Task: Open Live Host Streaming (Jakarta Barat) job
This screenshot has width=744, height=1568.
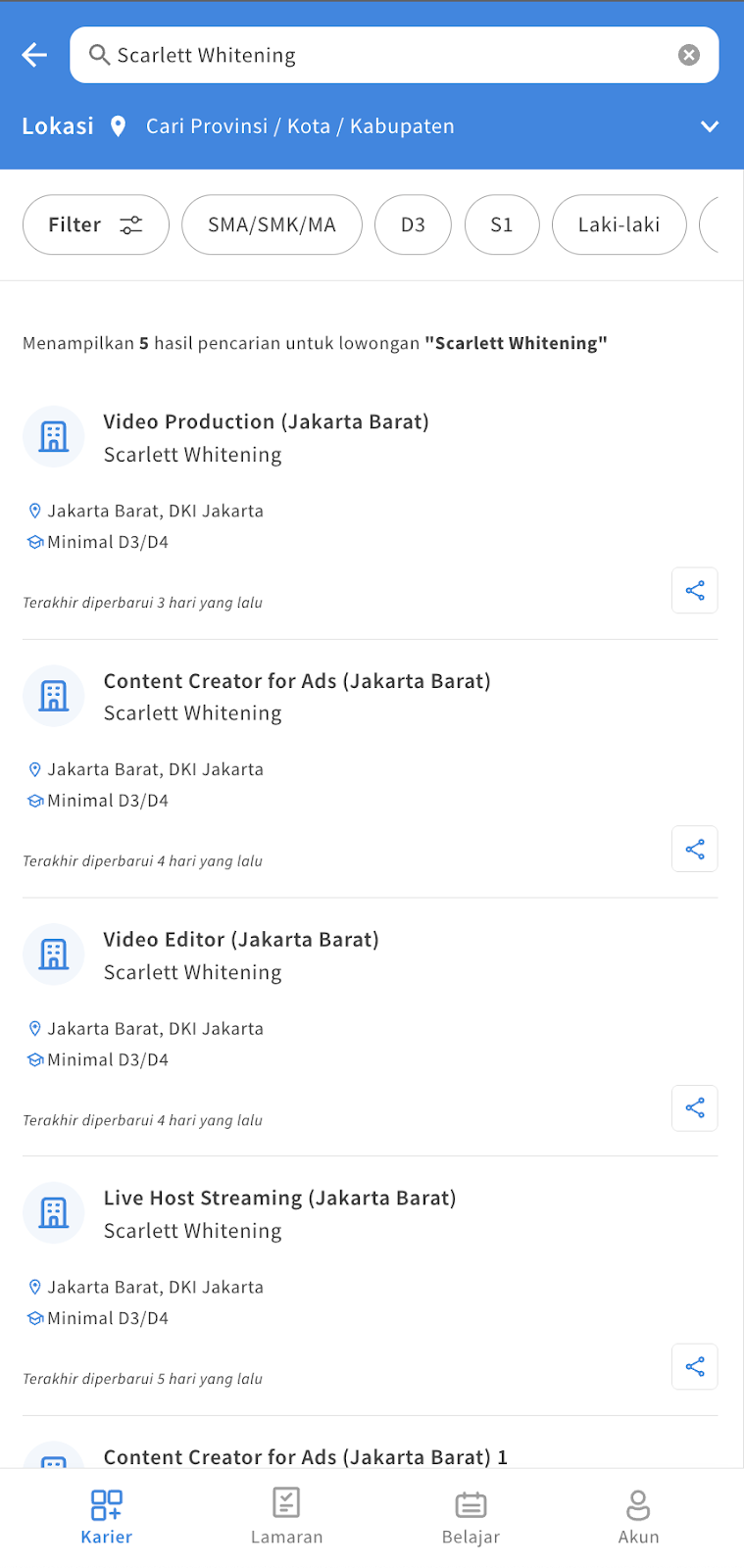Action: 279,1198
